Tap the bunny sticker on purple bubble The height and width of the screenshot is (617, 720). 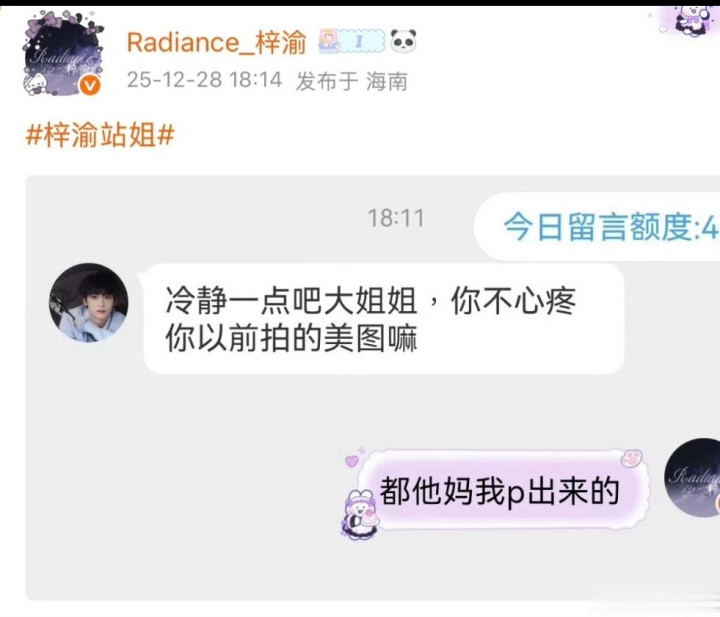(360, 514)
